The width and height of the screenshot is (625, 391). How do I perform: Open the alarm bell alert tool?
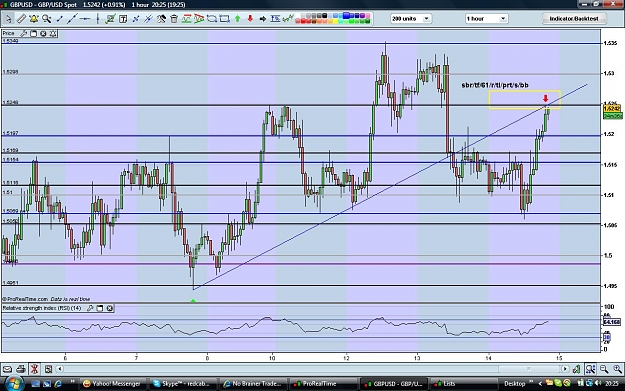click(x=33, y=18)
